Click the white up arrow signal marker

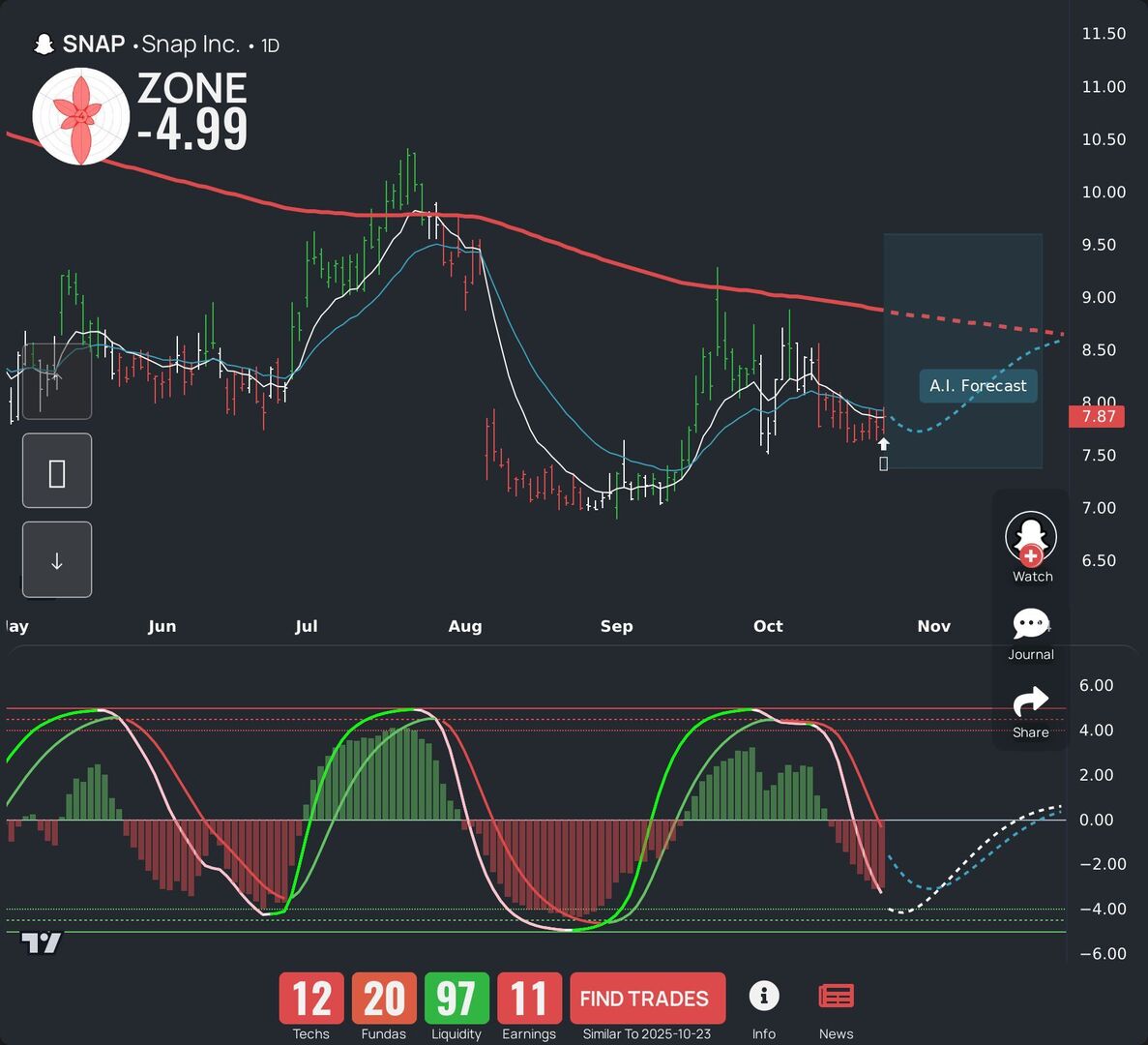[884, 444]
